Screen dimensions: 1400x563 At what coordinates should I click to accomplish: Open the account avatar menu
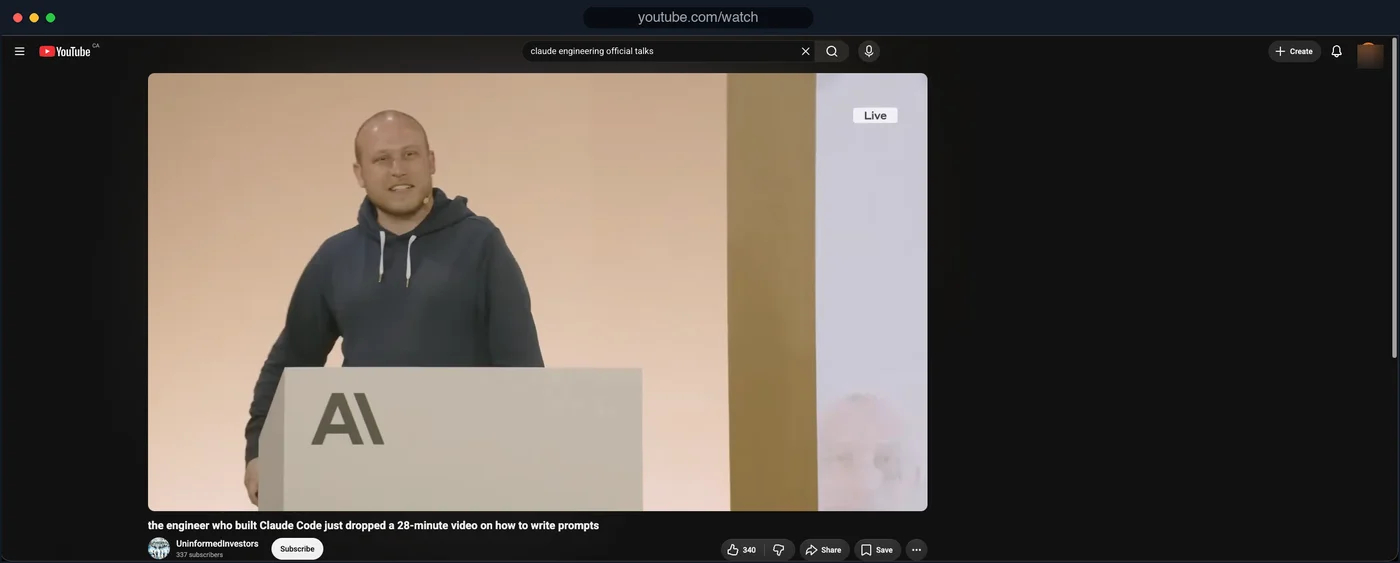[1370, 55]
